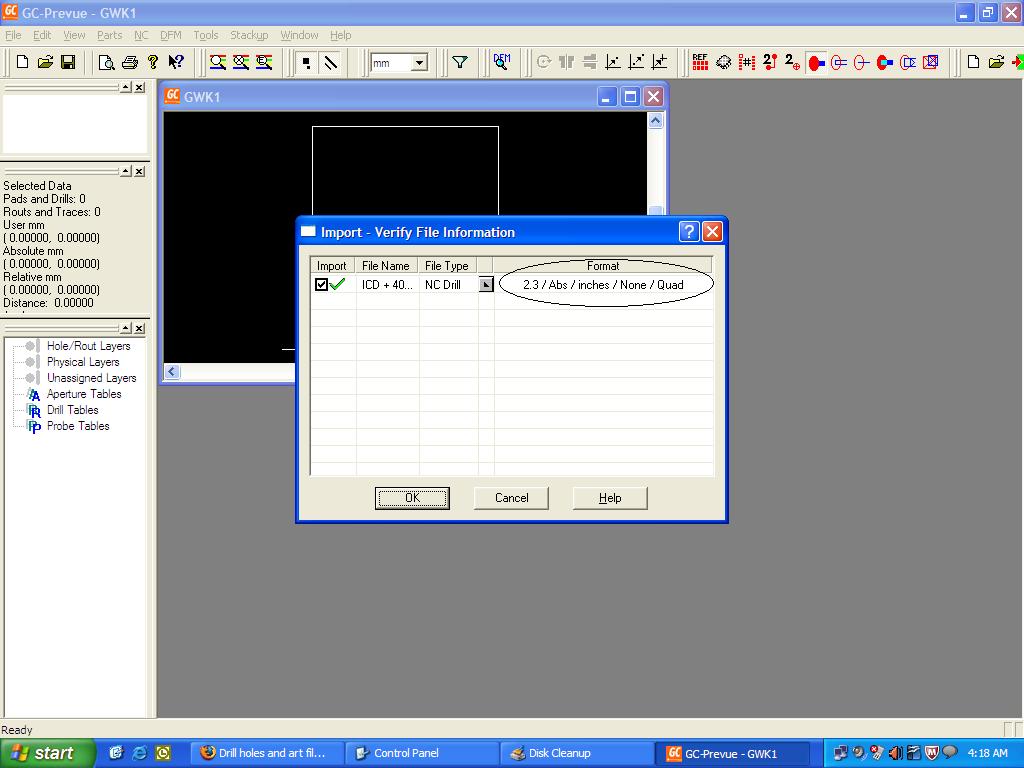Viewport: 1024px width, 768px height.
Task: Click the yellow question mark Help icon
Action: [153, 62]
